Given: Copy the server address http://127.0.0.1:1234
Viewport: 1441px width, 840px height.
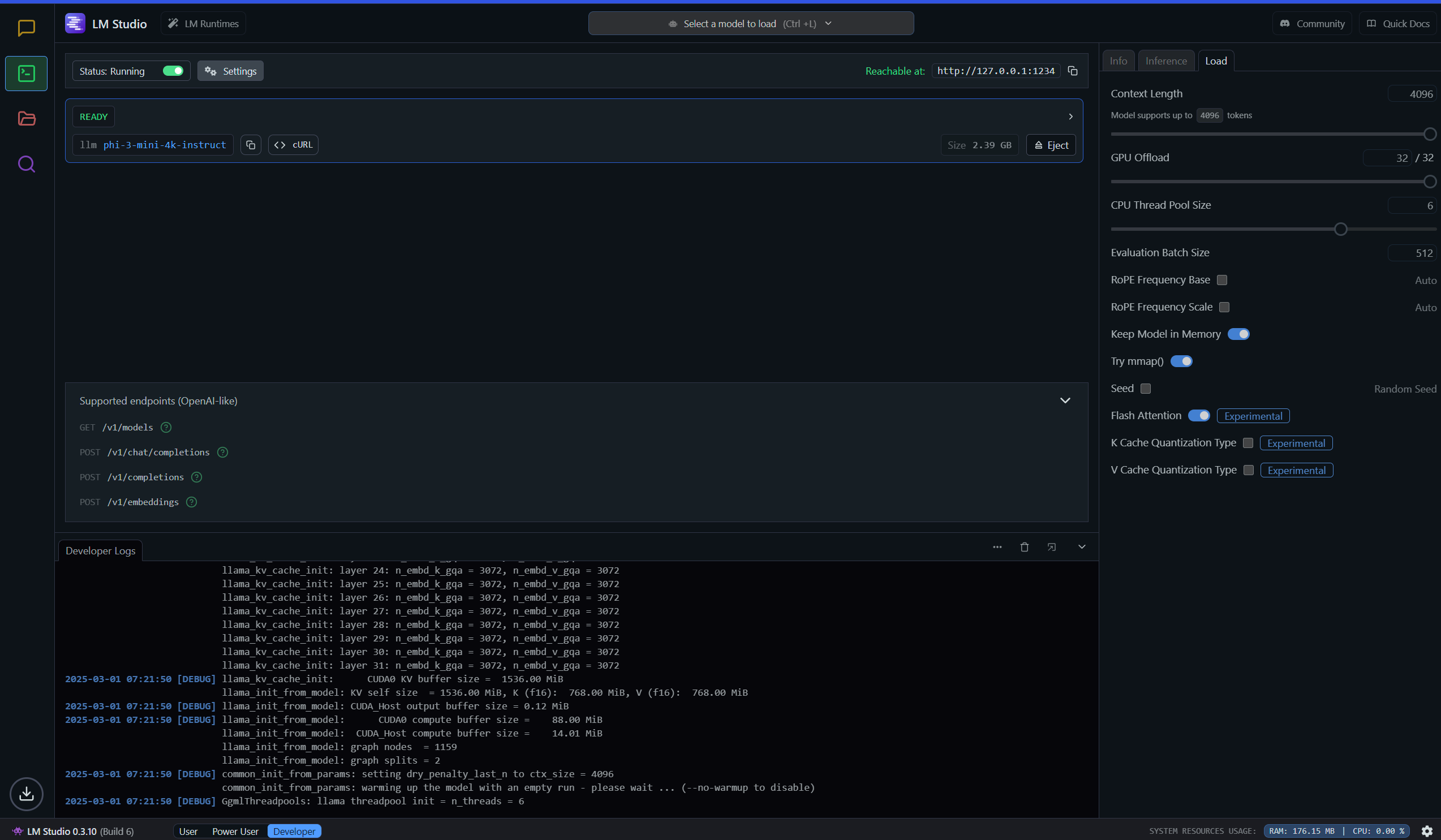Looking at the screenshot, I should click(1073, 71).
